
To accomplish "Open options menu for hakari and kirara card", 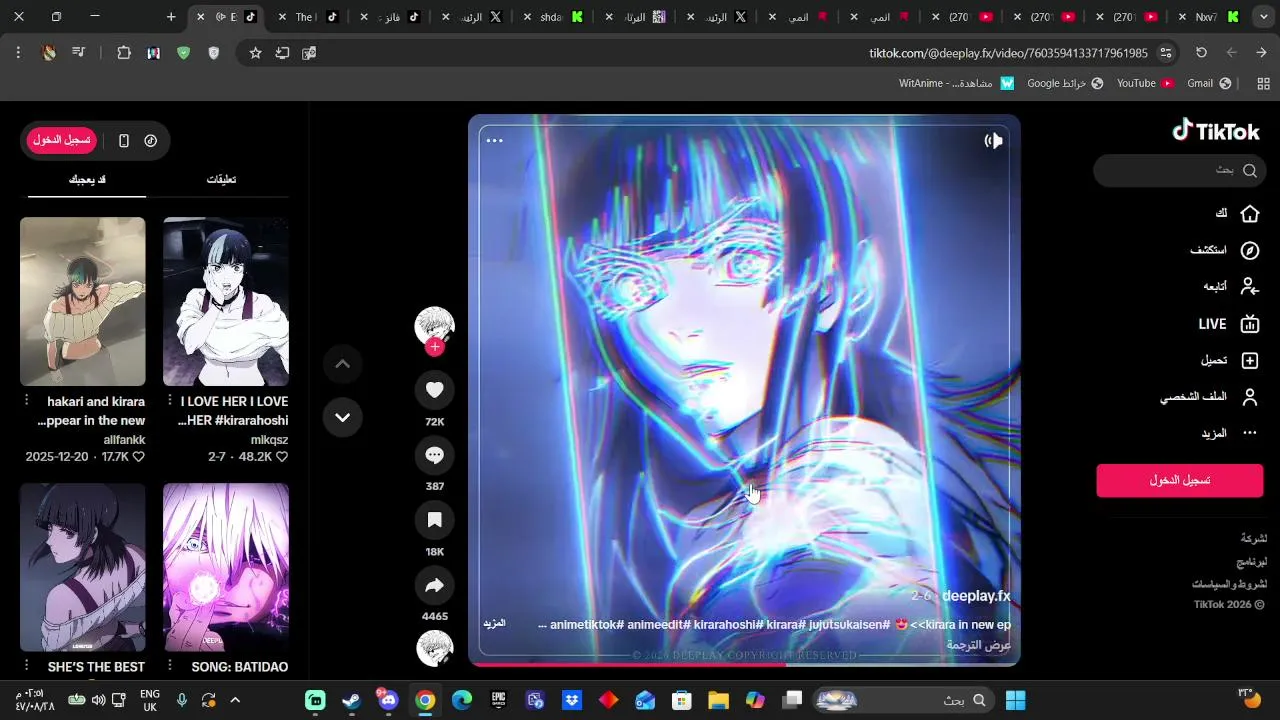I will click(27, 401).
